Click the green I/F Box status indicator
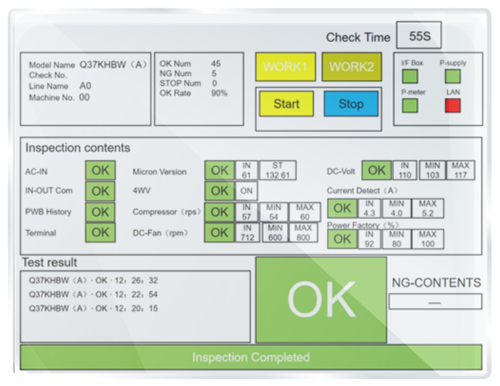 click(410, 76)
